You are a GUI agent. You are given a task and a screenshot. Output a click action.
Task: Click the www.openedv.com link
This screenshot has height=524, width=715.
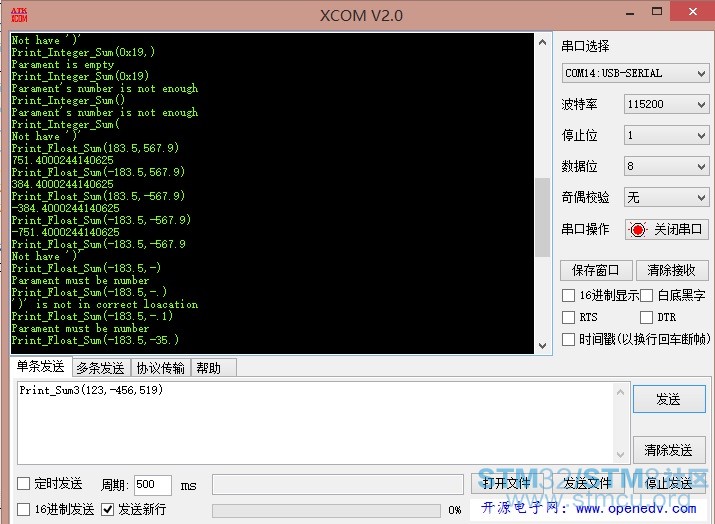click(636, 508)
